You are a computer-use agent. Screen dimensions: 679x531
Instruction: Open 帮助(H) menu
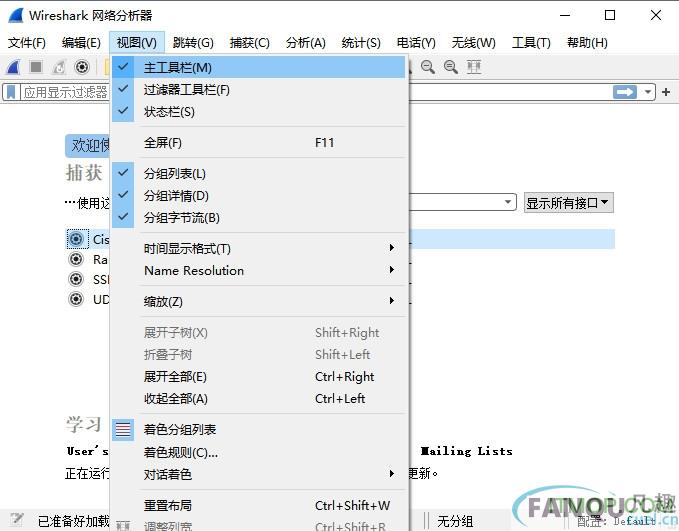(x=588, y=42)
